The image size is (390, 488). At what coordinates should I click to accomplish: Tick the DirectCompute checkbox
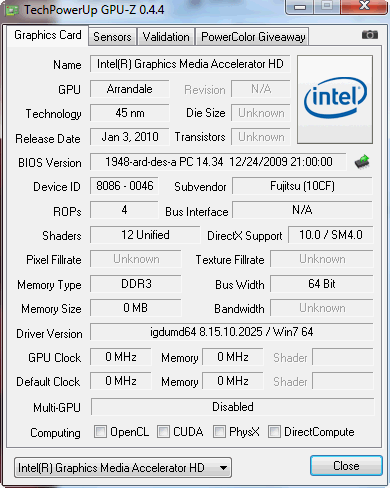coord(274,432)
